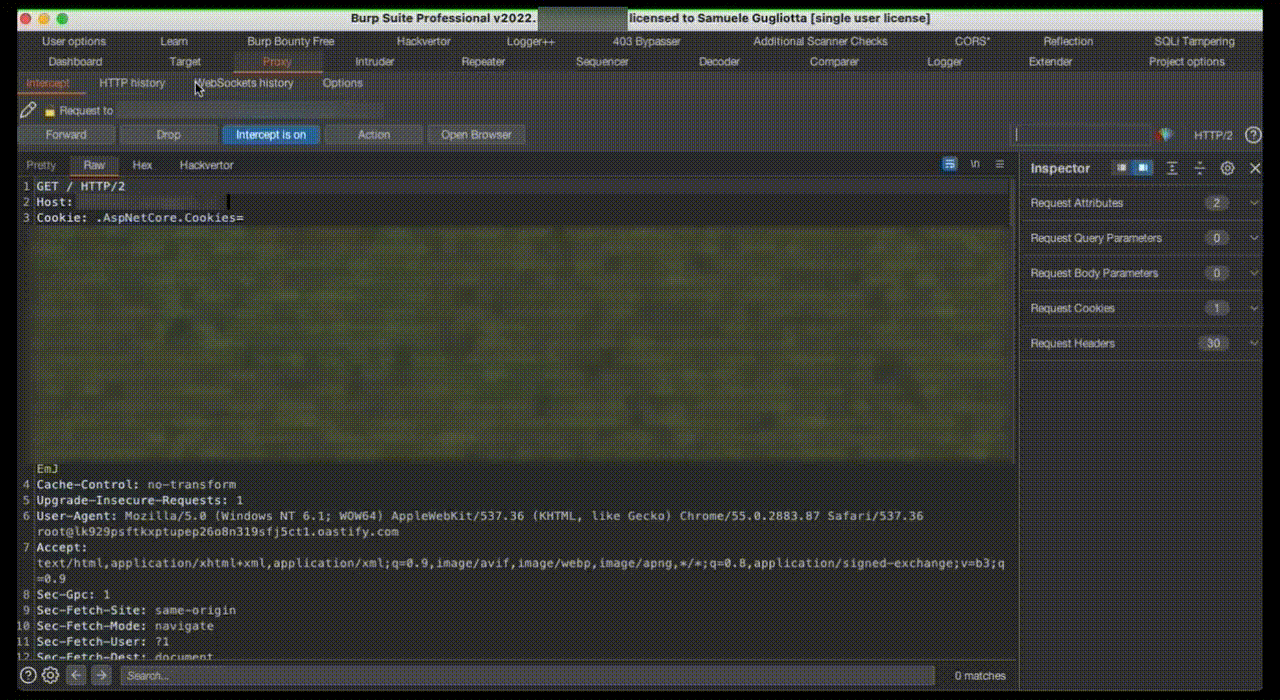Switch Inspector to the side-docked layout icon

[x=1143, y=168]
